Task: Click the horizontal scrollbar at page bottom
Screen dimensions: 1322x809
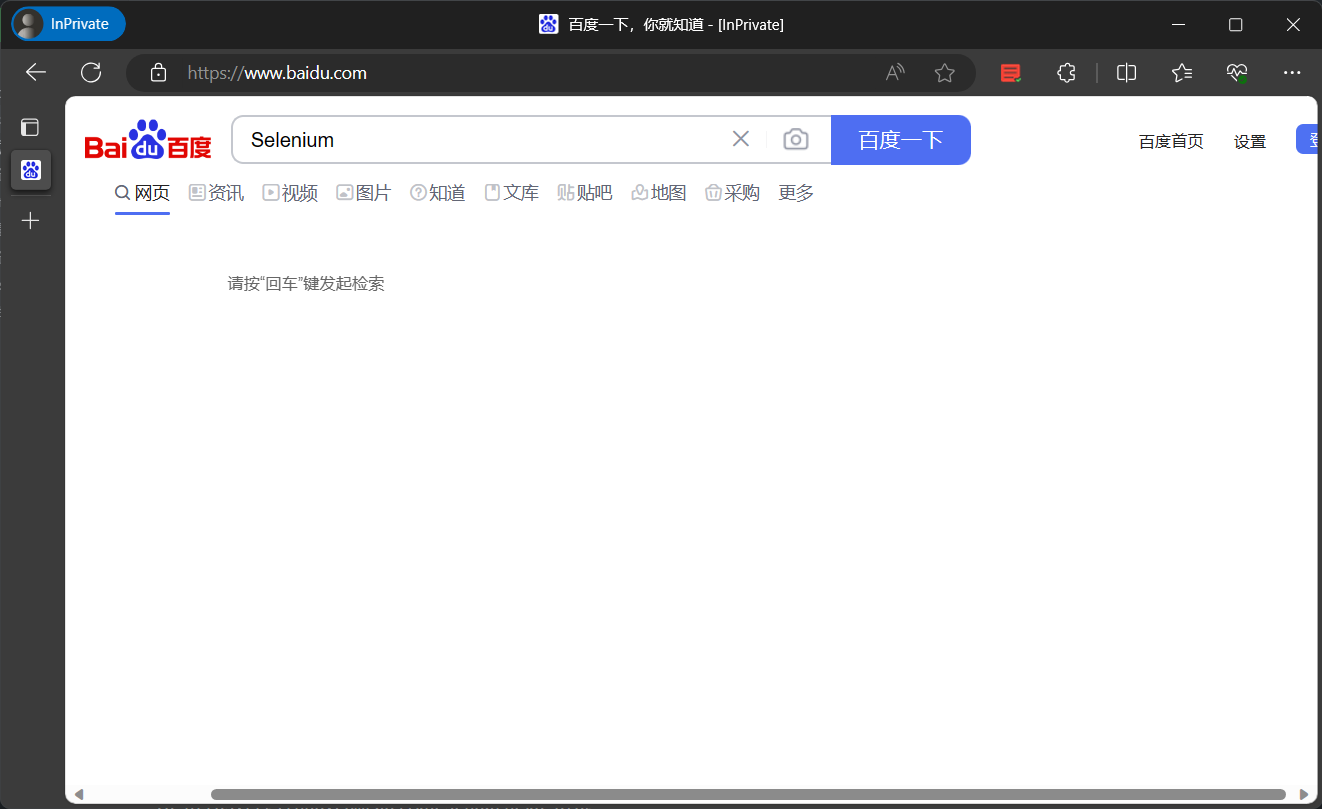Action: tap(748, 795)
